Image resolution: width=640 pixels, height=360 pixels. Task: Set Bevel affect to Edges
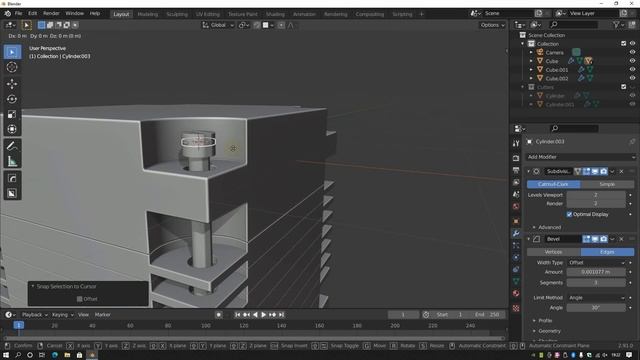(607, 252)
